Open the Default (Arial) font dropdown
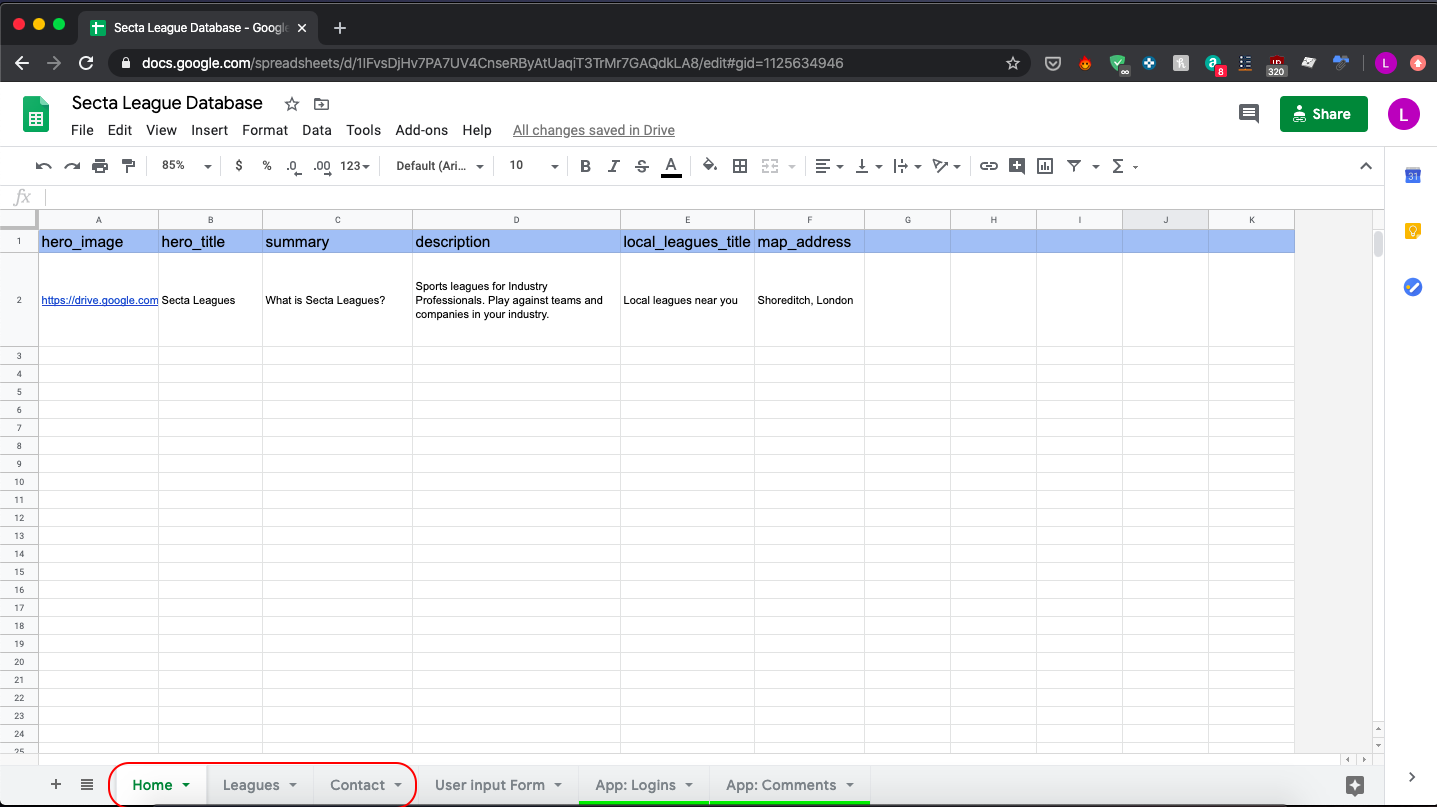The image size is (1437, 807). coord(440,166)
